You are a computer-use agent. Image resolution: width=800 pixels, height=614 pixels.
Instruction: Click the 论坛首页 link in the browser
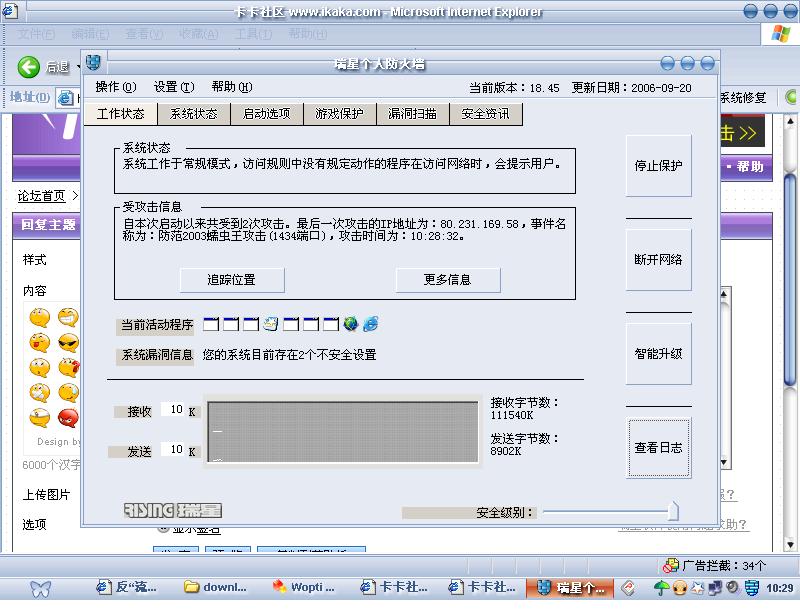(x=41, y=196)
